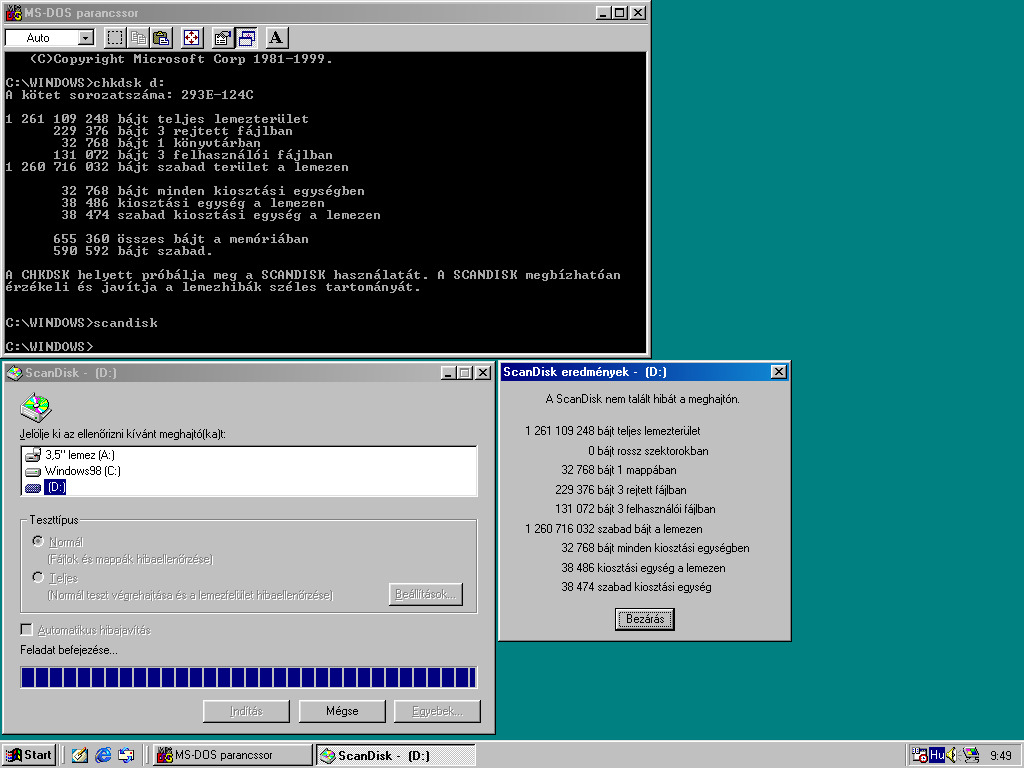1024x768 pixels.
Task: Open Outlook Express quick launch icon
Action: 127,756
